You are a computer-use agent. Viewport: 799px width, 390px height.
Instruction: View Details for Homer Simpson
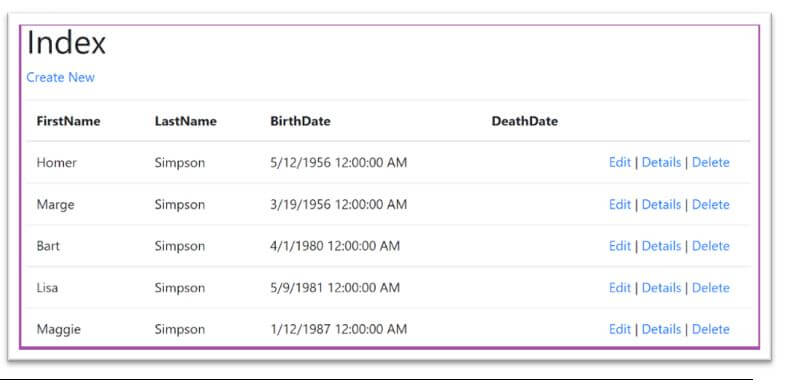pyautogui.click(x=661, y=163)
